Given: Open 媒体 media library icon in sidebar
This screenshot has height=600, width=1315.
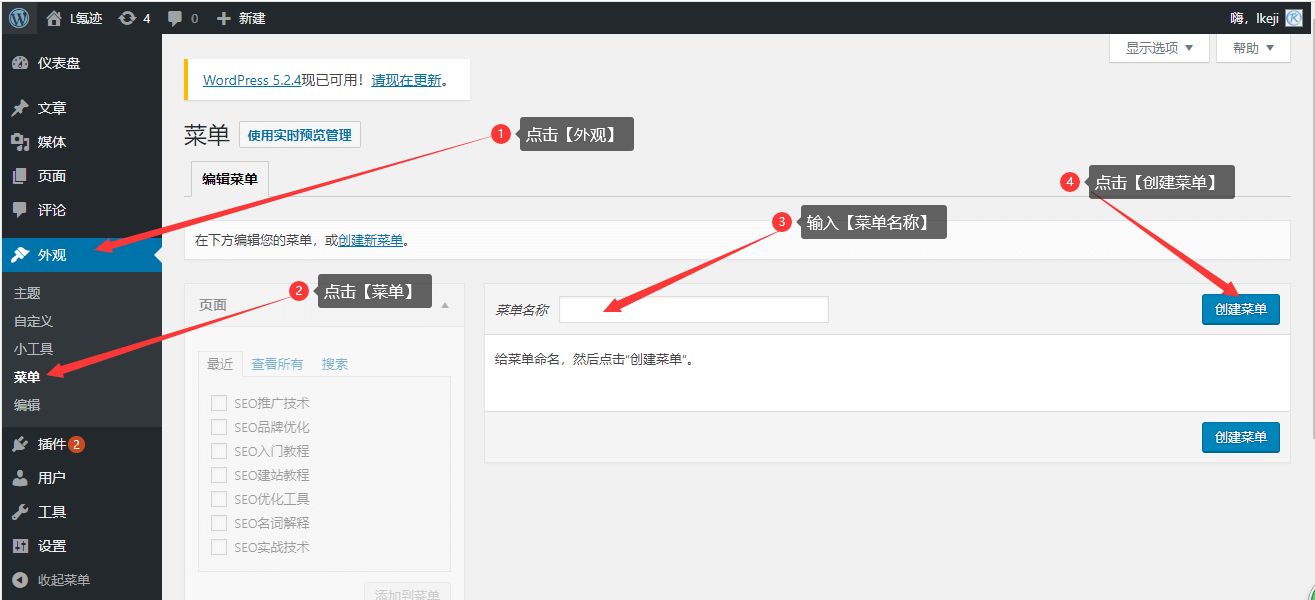Looking at the screenshot, I should click(x=20, y=142).
